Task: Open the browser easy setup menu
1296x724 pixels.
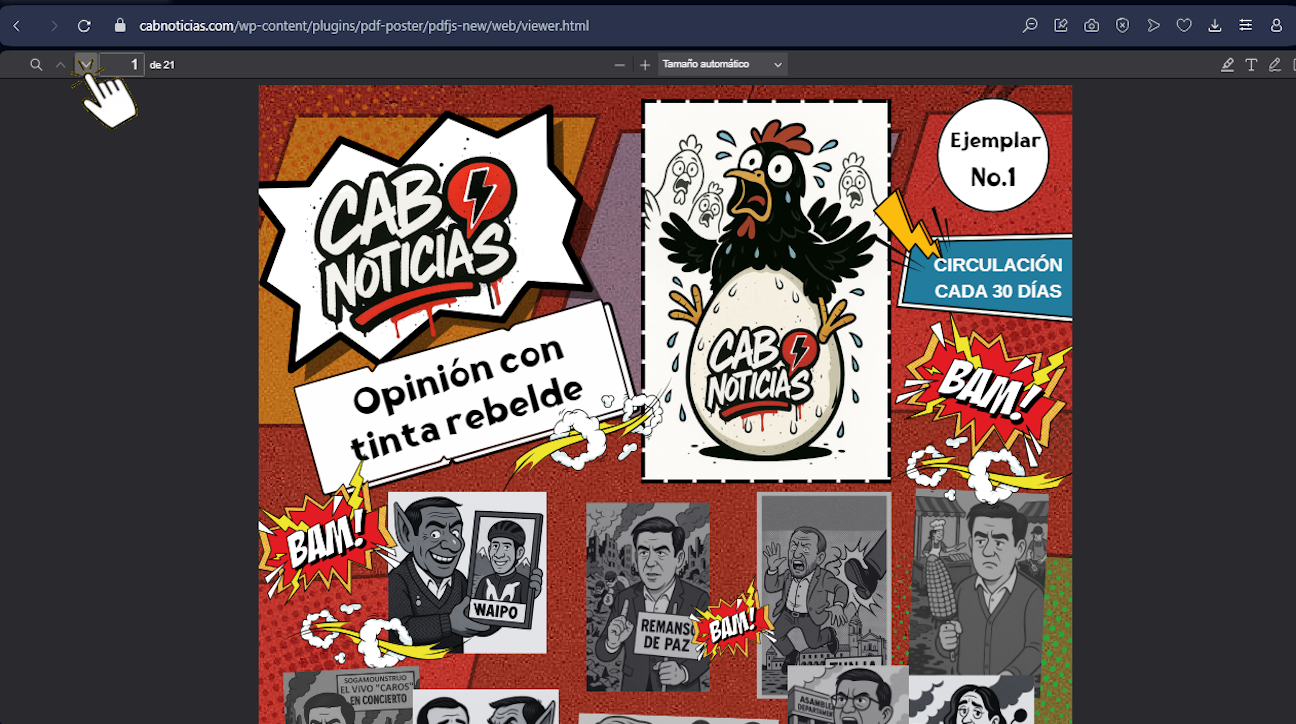Action: point(1245,26)
